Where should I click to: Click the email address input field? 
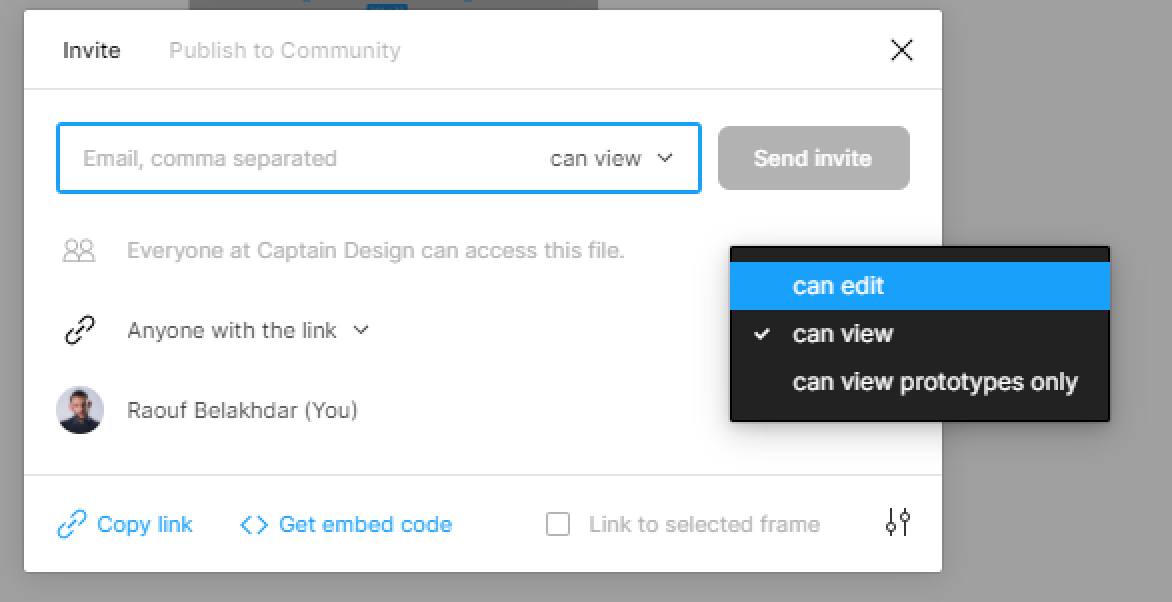[x=300, y=158]
